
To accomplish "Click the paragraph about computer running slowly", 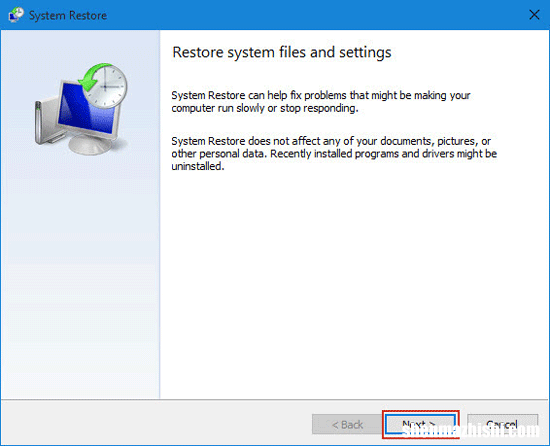I will 321,102.
